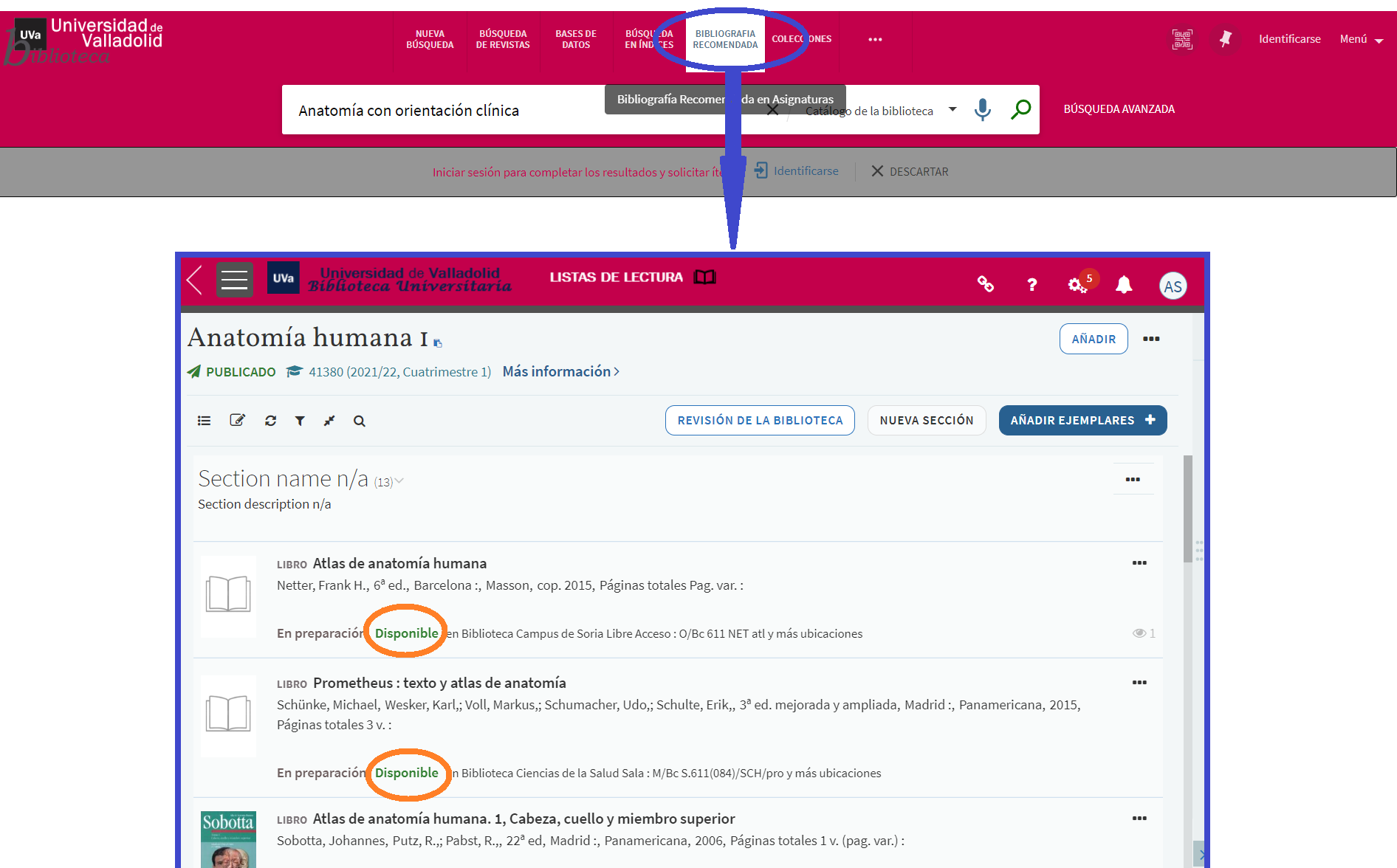Open ellipsis menu for Prometheus item

1139,683
